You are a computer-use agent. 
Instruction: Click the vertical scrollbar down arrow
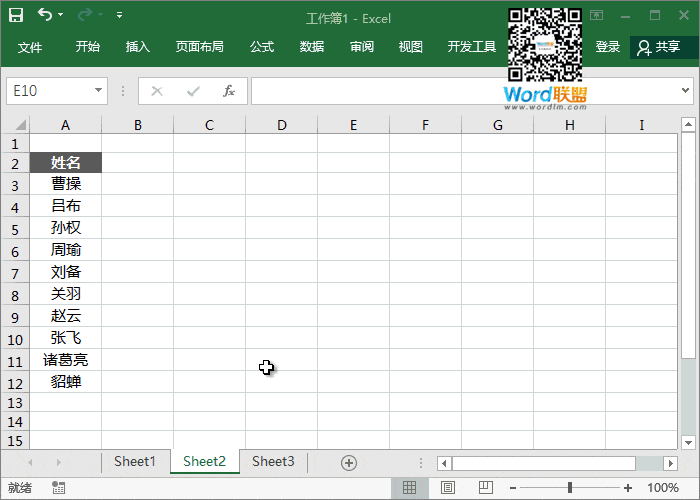click(x=688, y=442)
